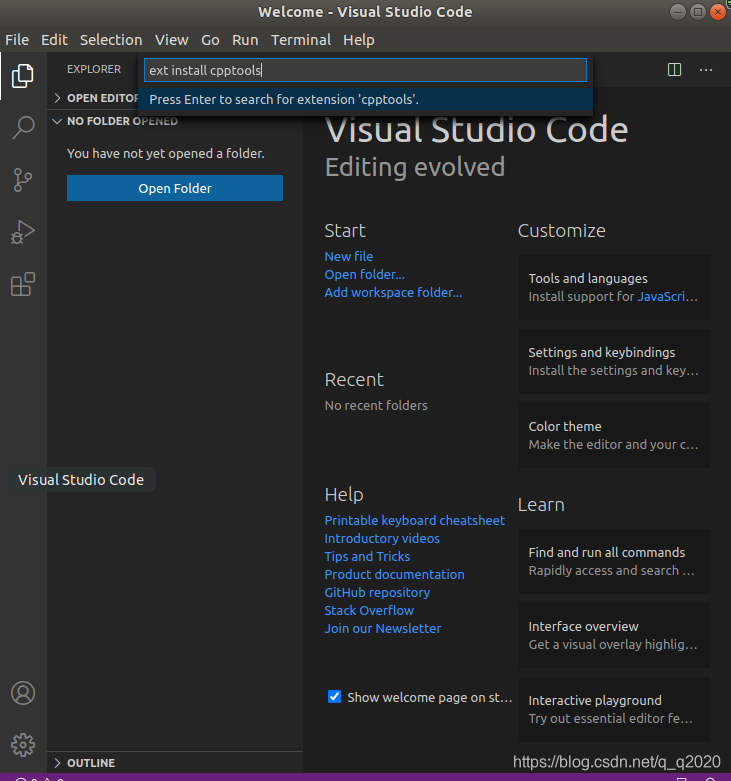
Task: Toggle Show welcome page on startup checkbox
Action: [335, 697]
